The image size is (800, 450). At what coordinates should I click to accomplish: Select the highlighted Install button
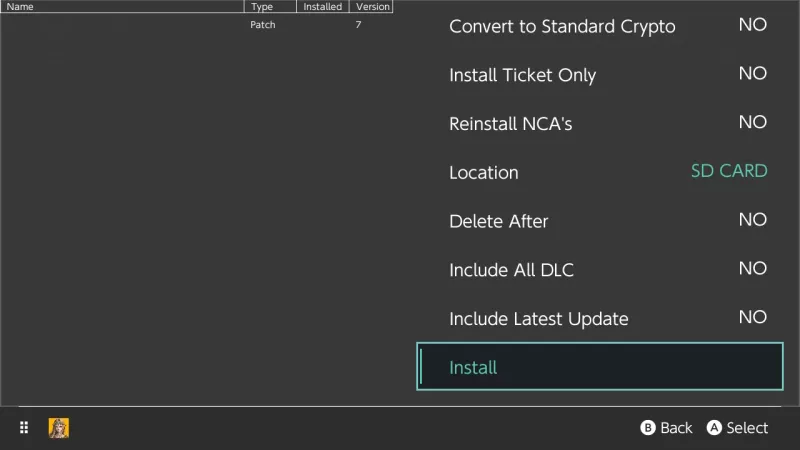point(599,367)
